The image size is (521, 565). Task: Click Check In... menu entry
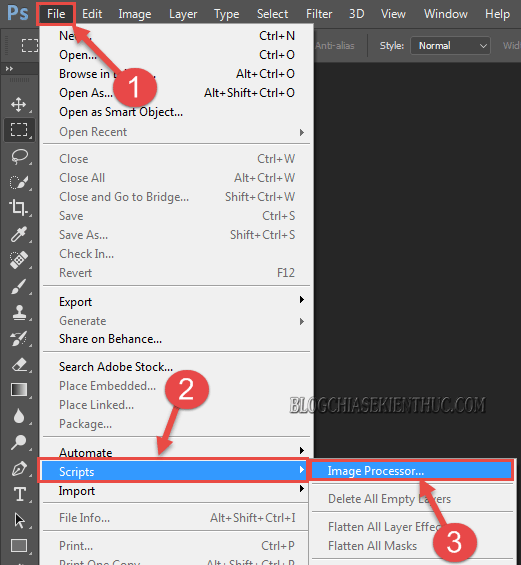point(177,254)
